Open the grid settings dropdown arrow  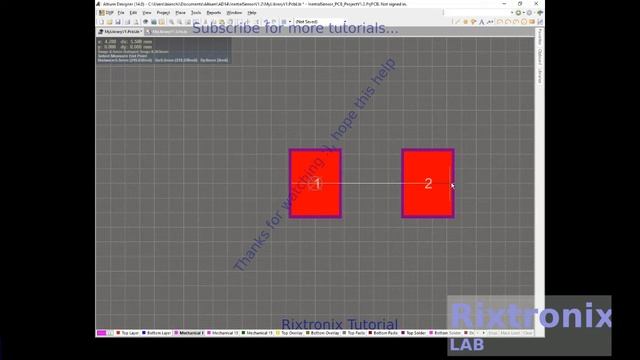[x=290, y=22]
